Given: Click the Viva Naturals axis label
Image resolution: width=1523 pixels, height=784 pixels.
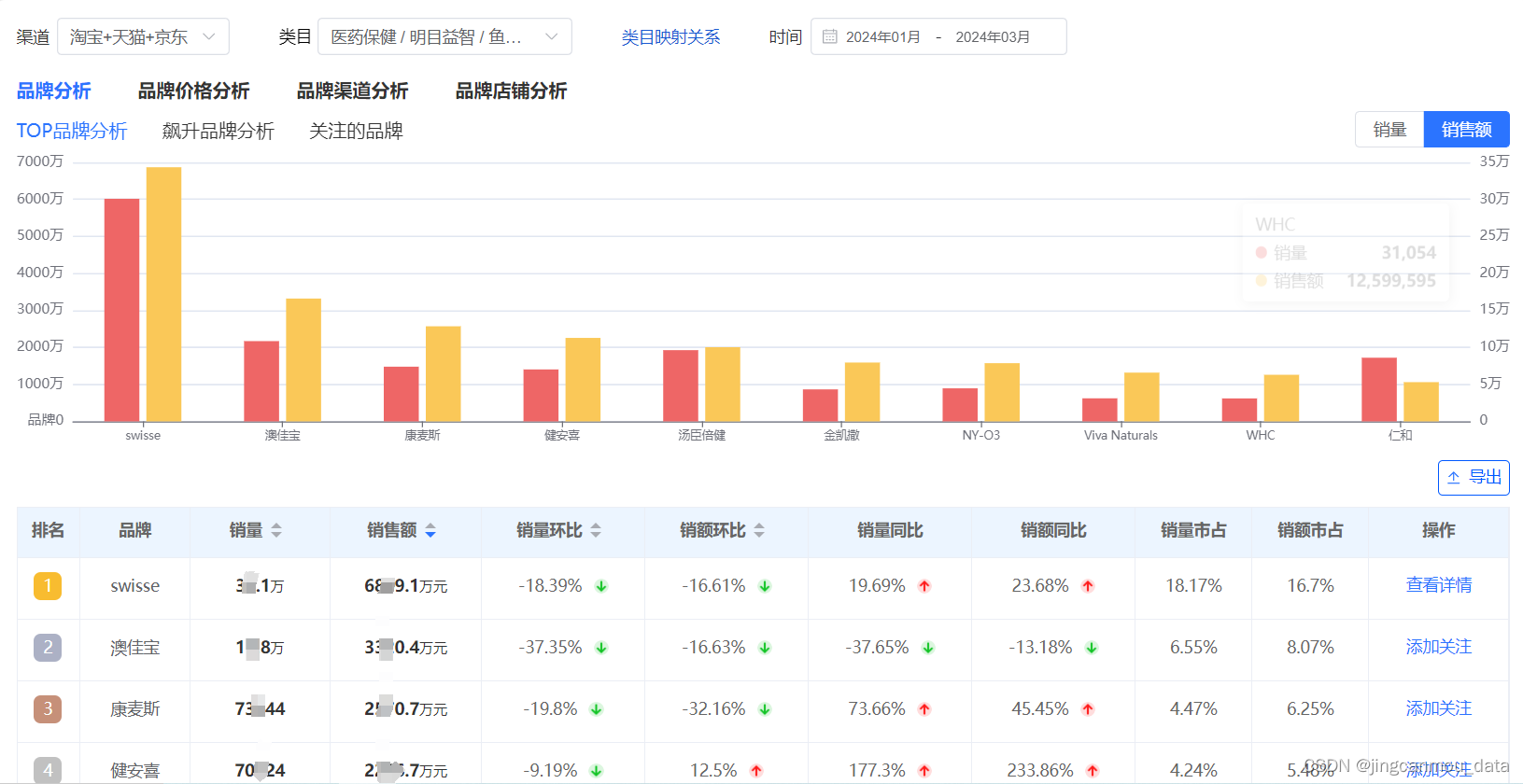Looking at the screenshot, I should (1121, 435).
